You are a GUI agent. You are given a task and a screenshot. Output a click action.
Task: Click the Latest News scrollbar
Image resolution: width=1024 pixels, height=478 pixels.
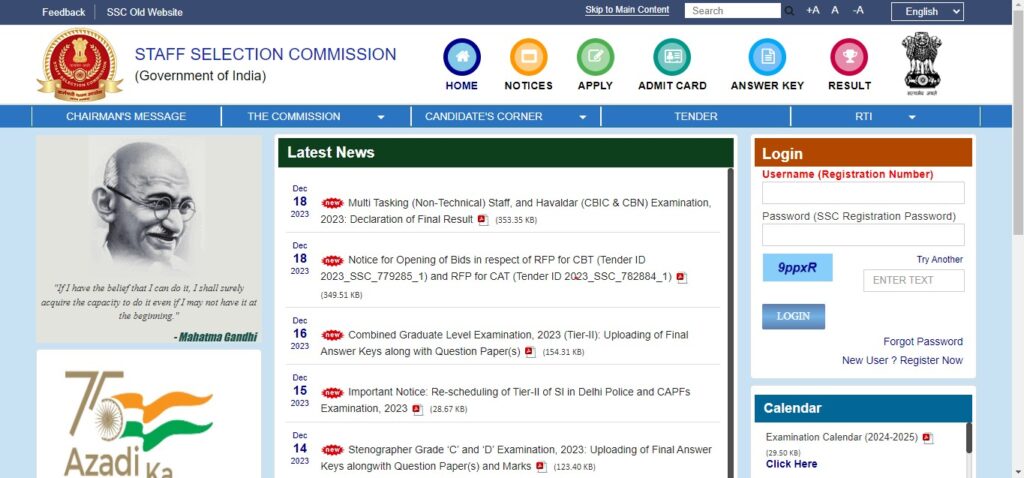tap(730, 323)
